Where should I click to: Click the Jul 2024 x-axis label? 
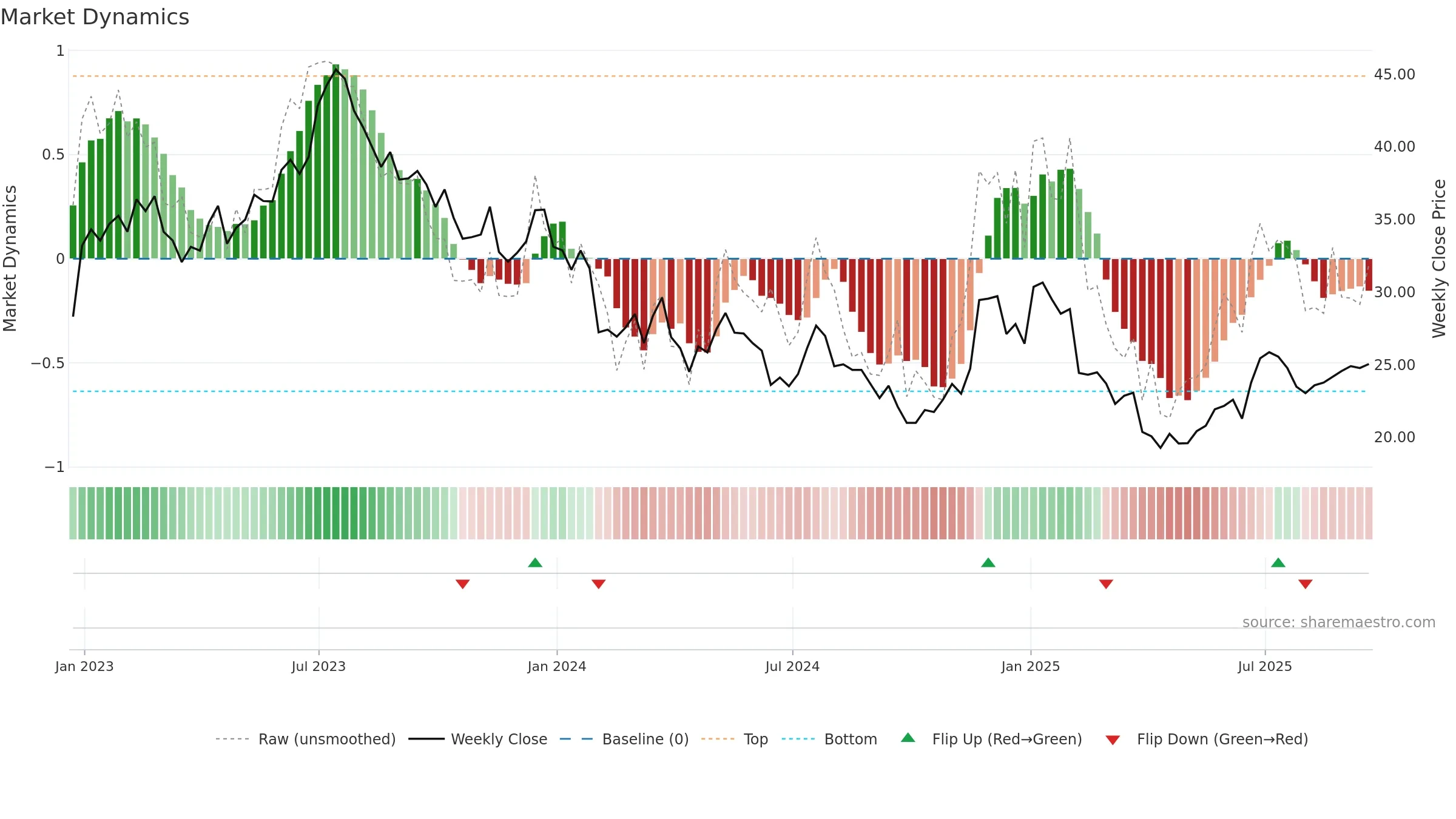(792, 666)
